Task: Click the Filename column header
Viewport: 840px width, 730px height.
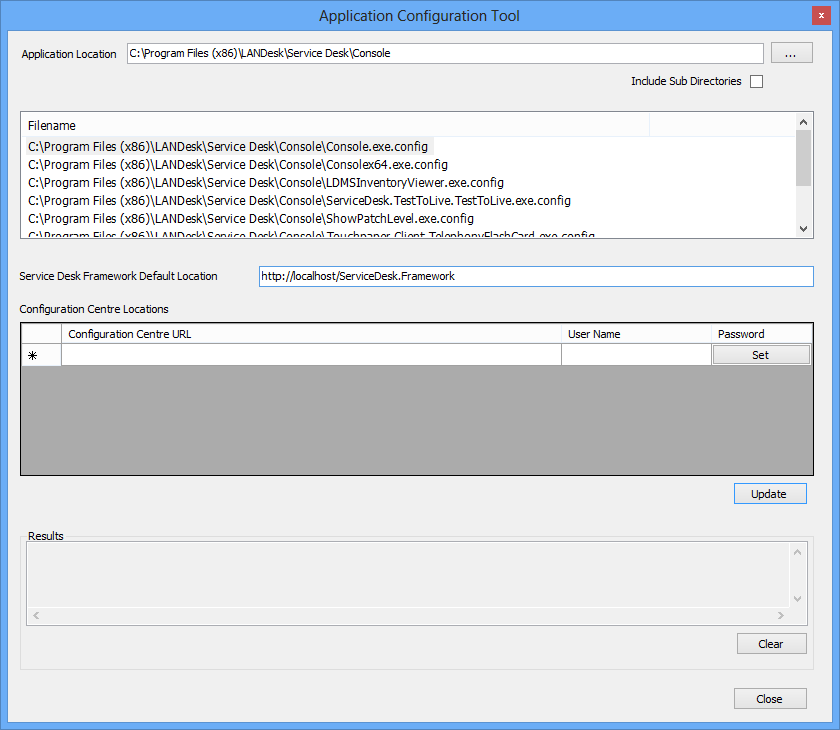Action: coord(335,125)
